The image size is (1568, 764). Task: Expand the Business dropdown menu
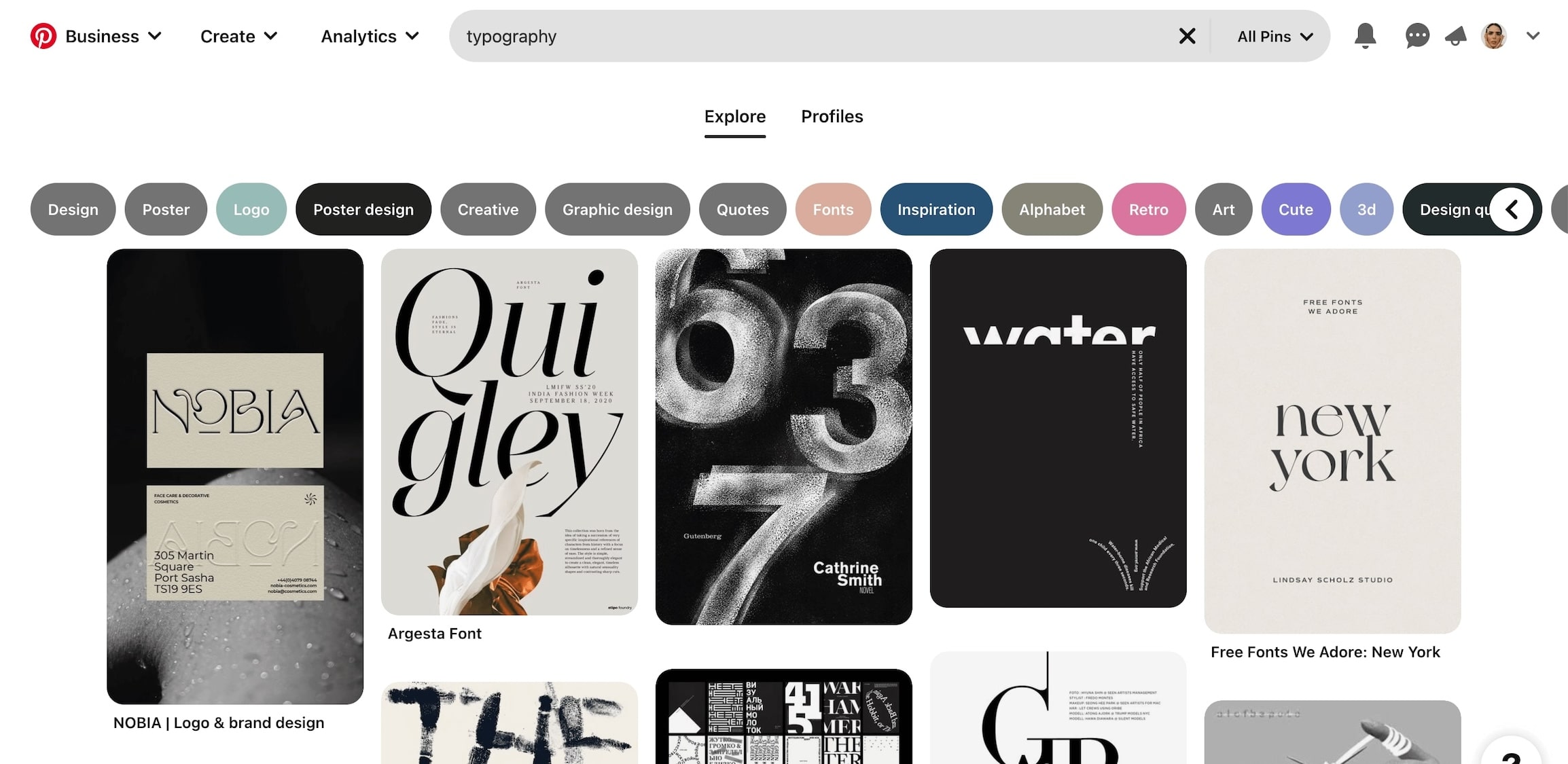pyautogui.click(x=113, y=36)
